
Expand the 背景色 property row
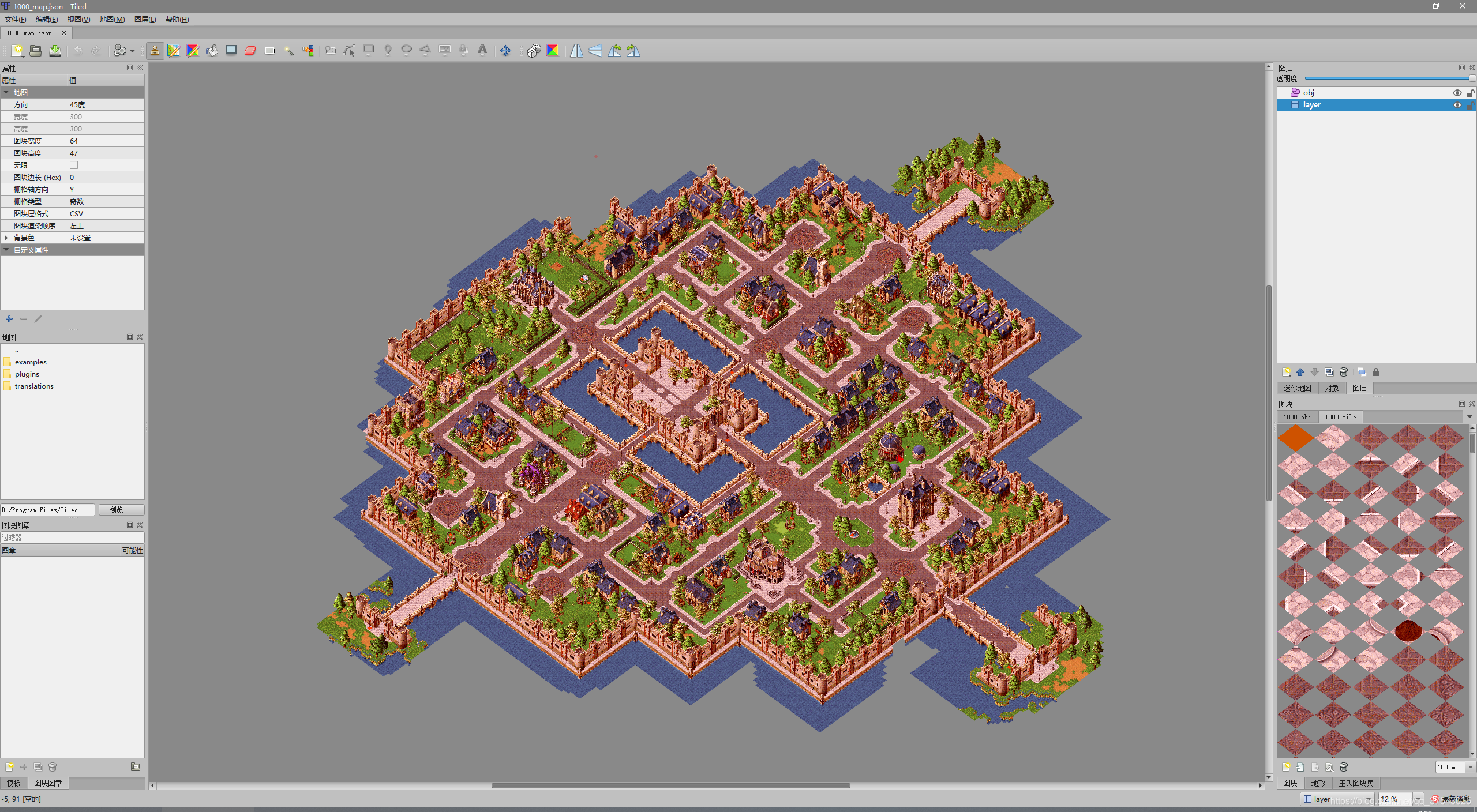[6, 238]
